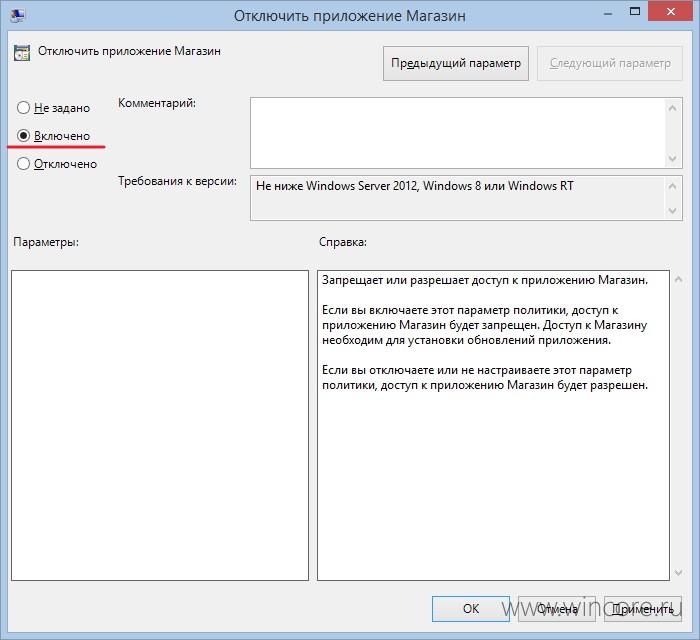Minimize the dialog window
This screenshot has height=640, width=700.
[x=608, y=13]
